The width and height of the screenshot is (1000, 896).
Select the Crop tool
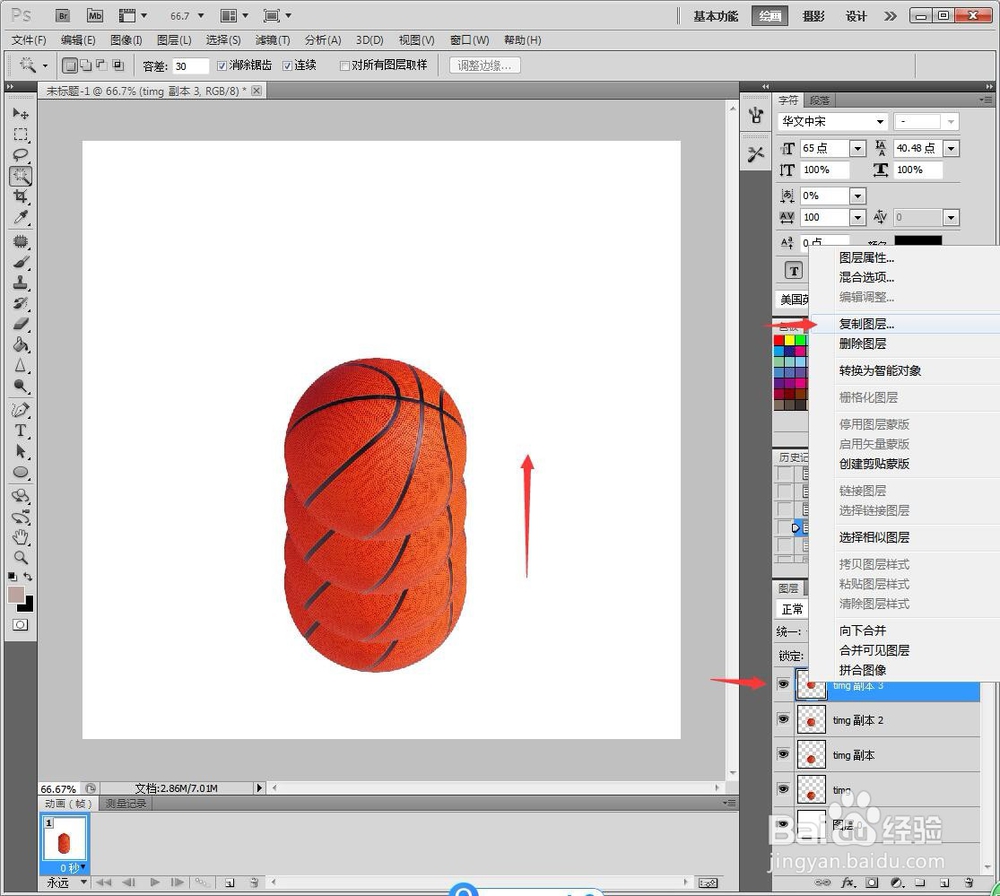22,196
